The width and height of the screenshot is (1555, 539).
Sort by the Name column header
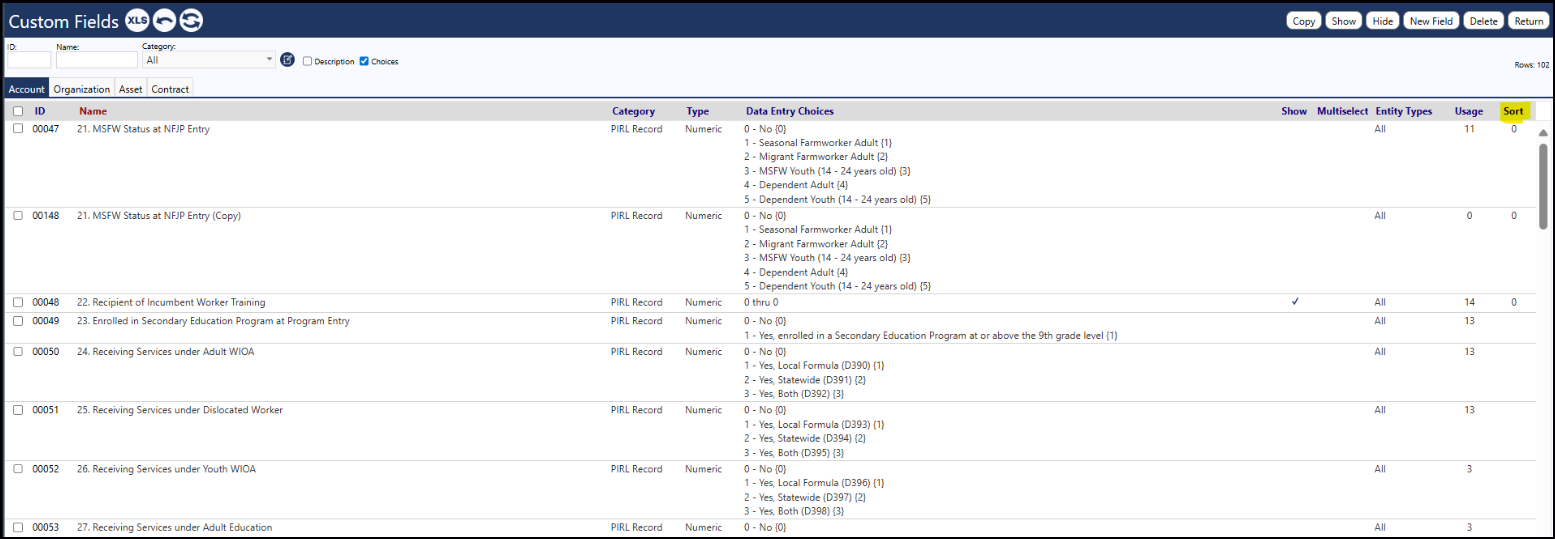point(93,111)
